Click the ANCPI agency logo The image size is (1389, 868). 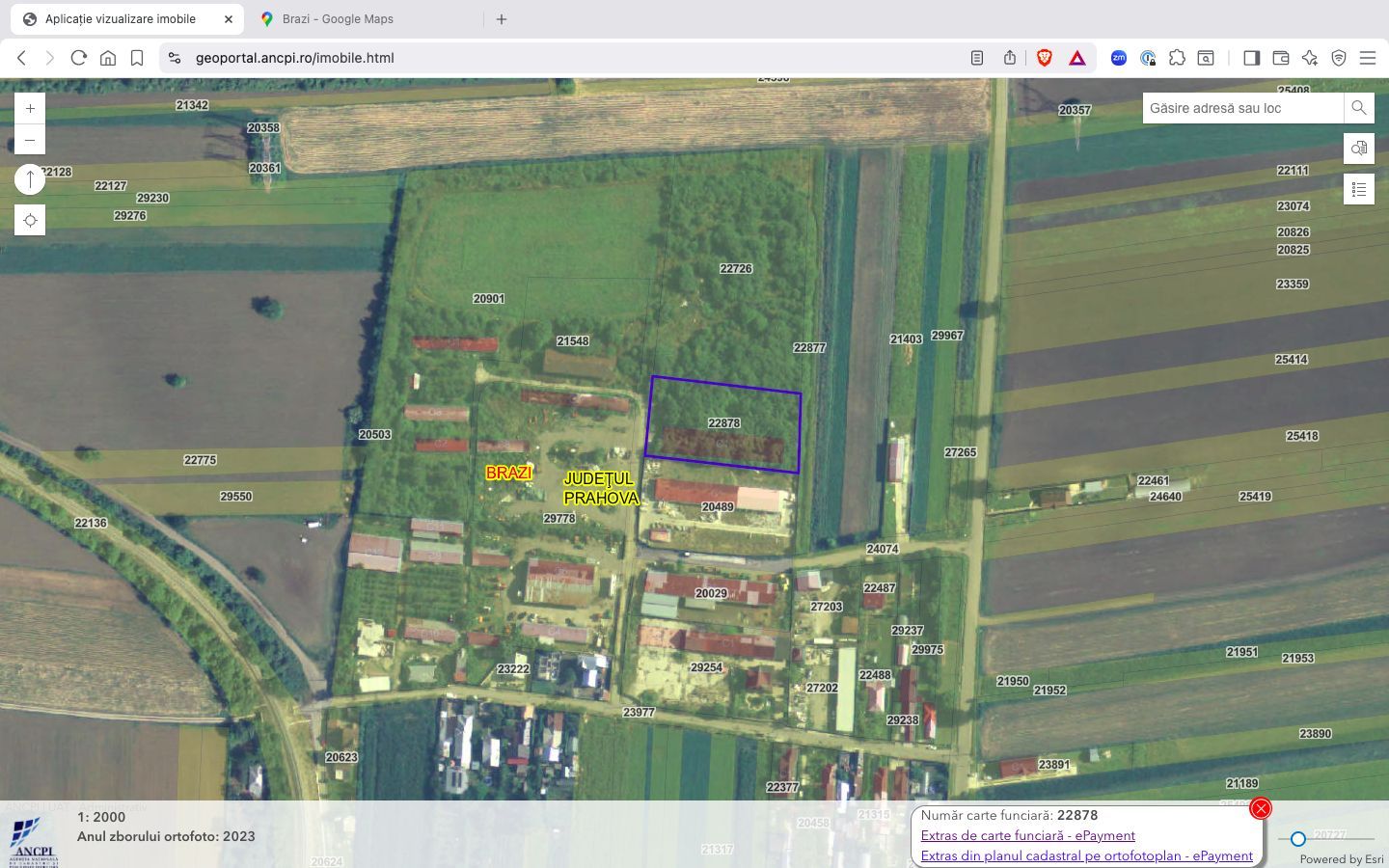click(35, 837)
